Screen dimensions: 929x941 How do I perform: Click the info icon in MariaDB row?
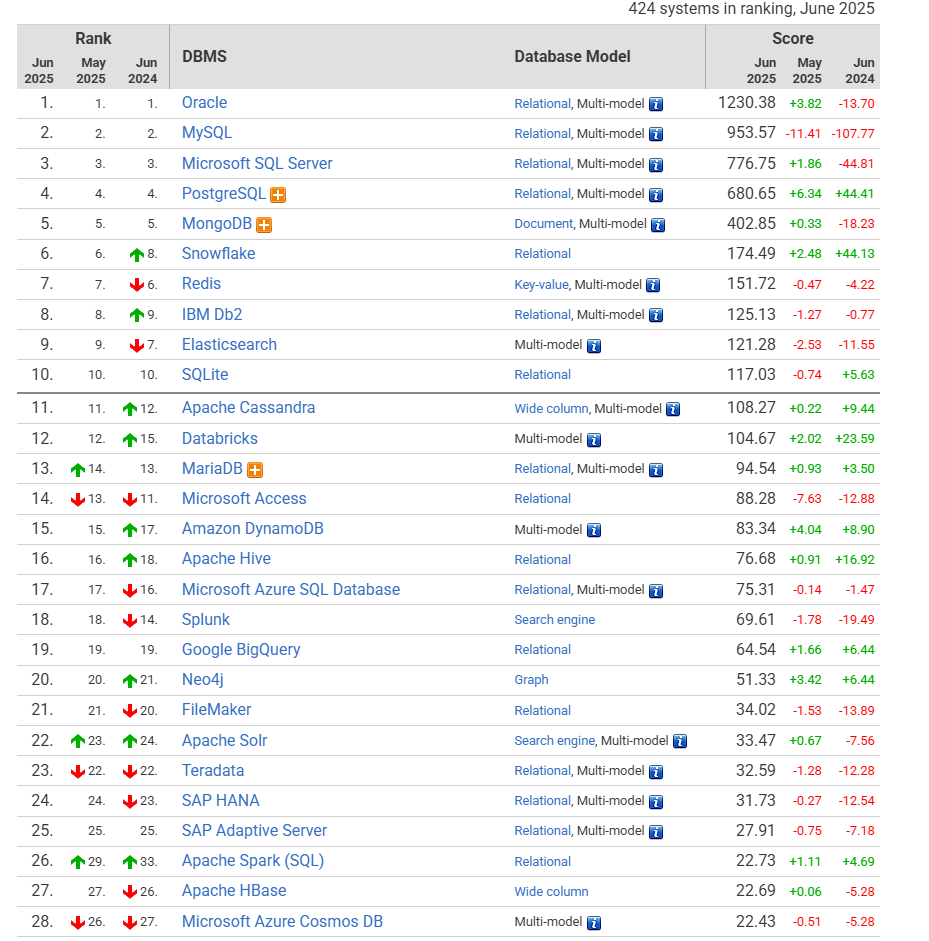pyautogui.click(x=656, y=470)
